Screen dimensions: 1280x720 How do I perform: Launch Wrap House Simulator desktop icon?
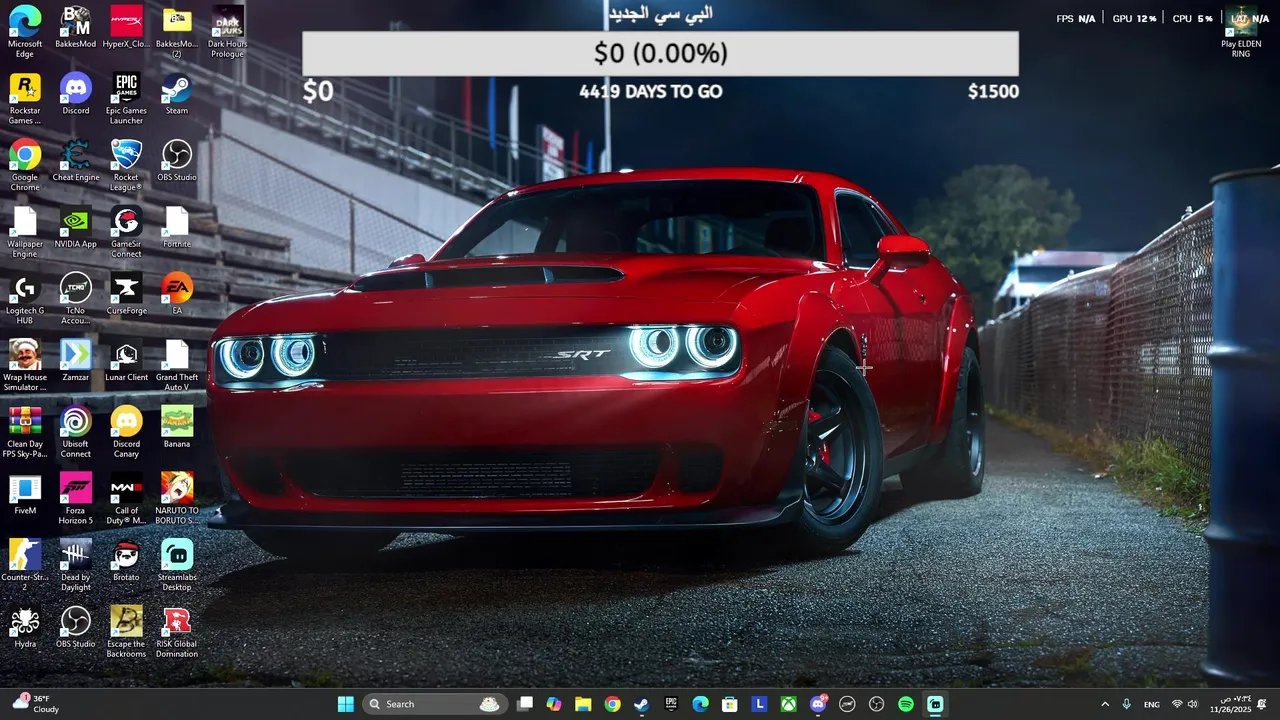(25, 365)
